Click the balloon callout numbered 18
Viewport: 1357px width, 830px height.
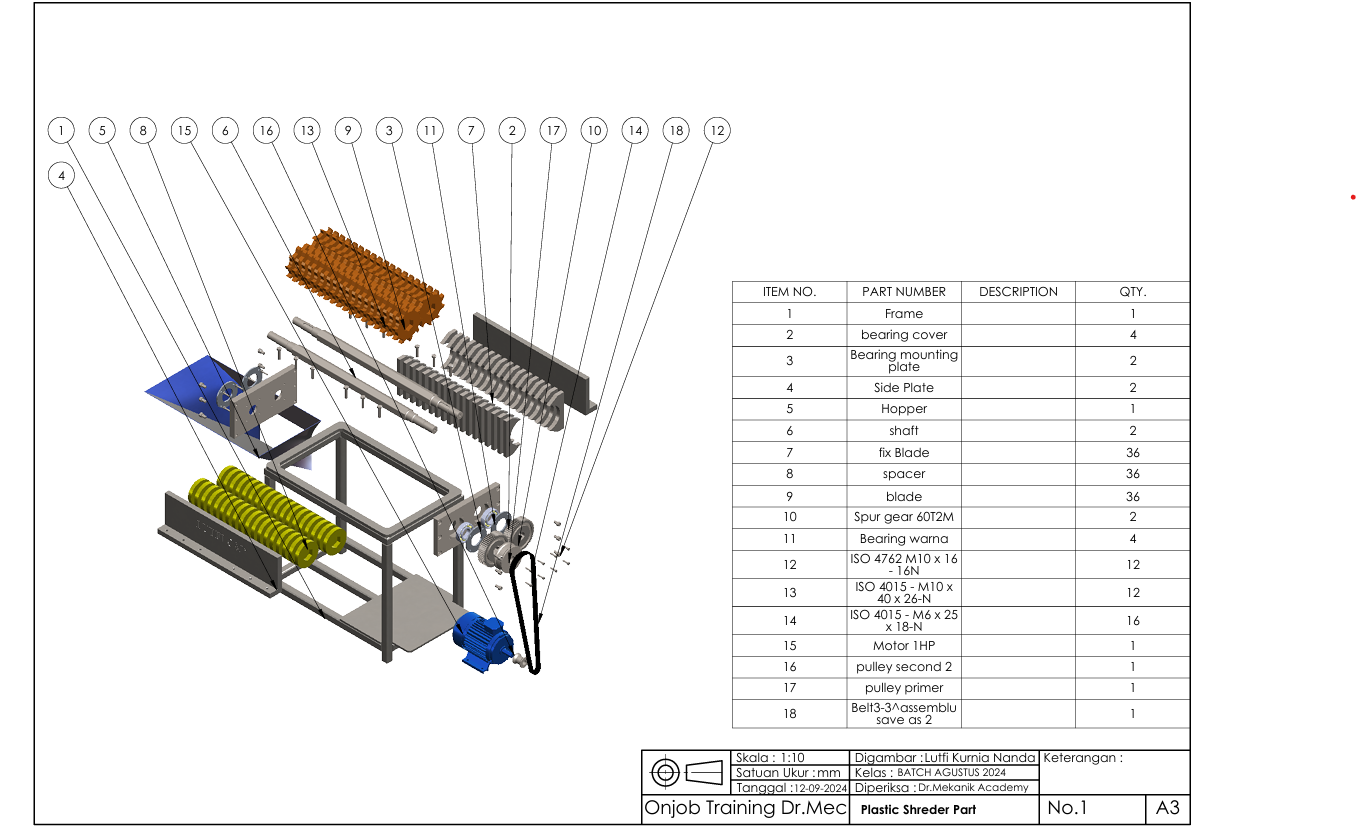(x=675, y=130)
